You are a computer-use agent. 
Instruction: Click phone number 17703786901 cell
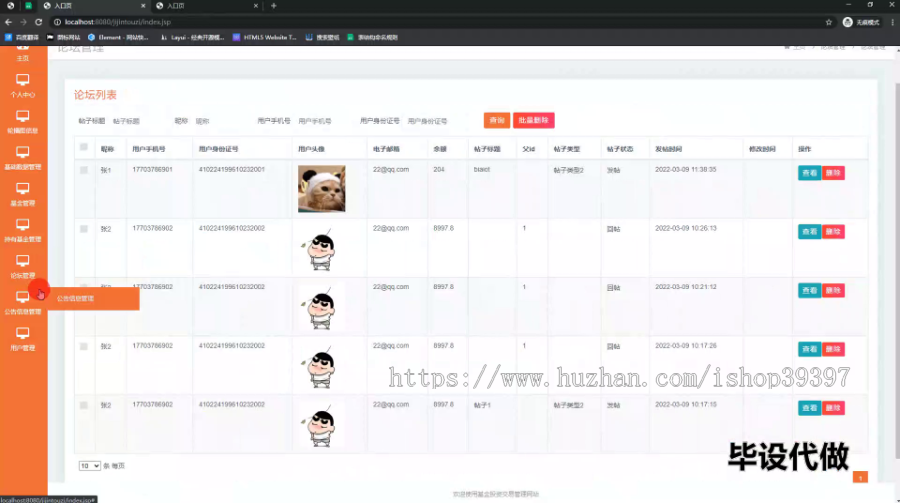pos(152,169)
